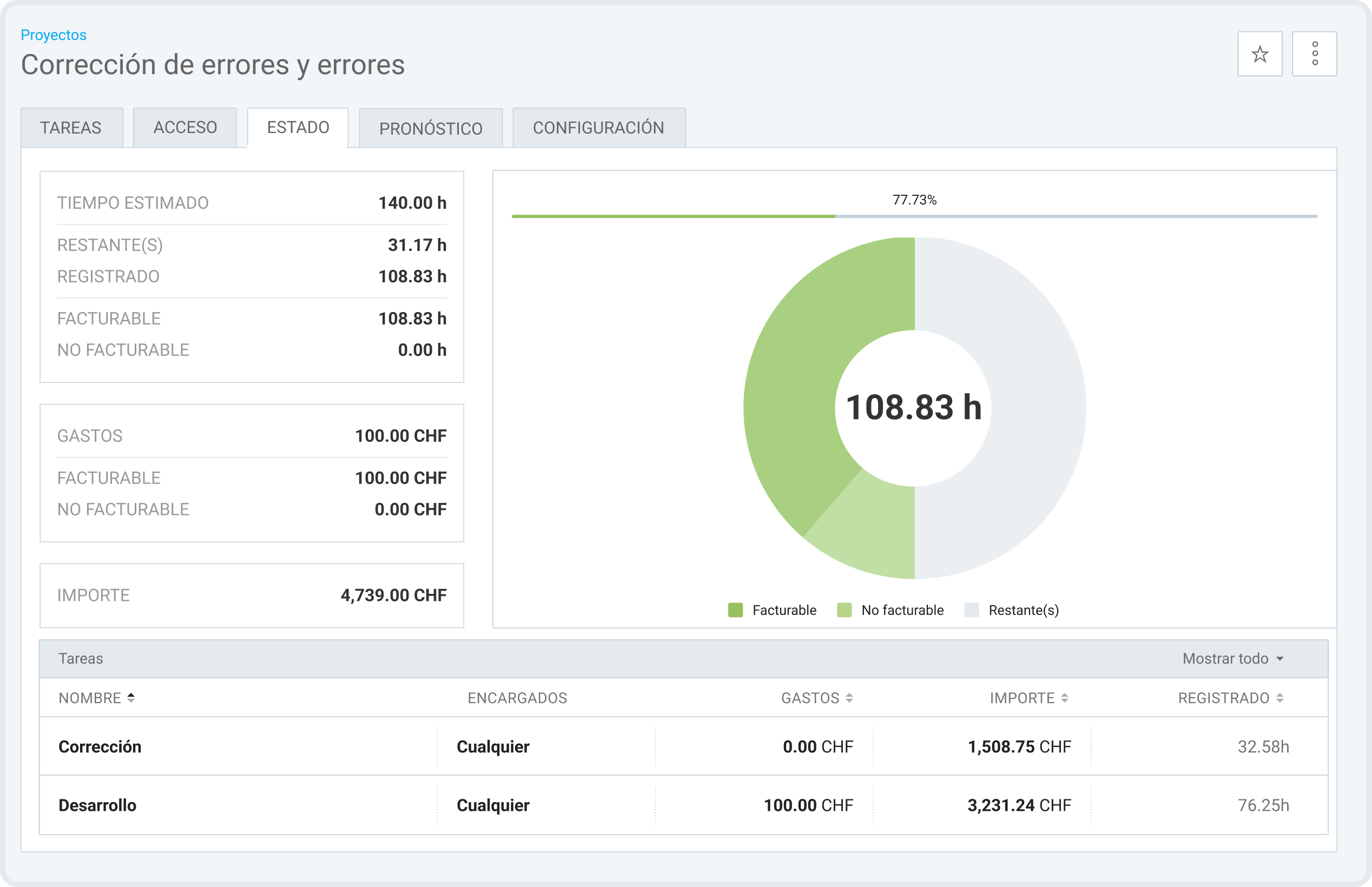Image resolution: width=1372 pixels, height=887 pixels.
Task: Switch to the Tareas tab
Action: [x=71, y=128]
